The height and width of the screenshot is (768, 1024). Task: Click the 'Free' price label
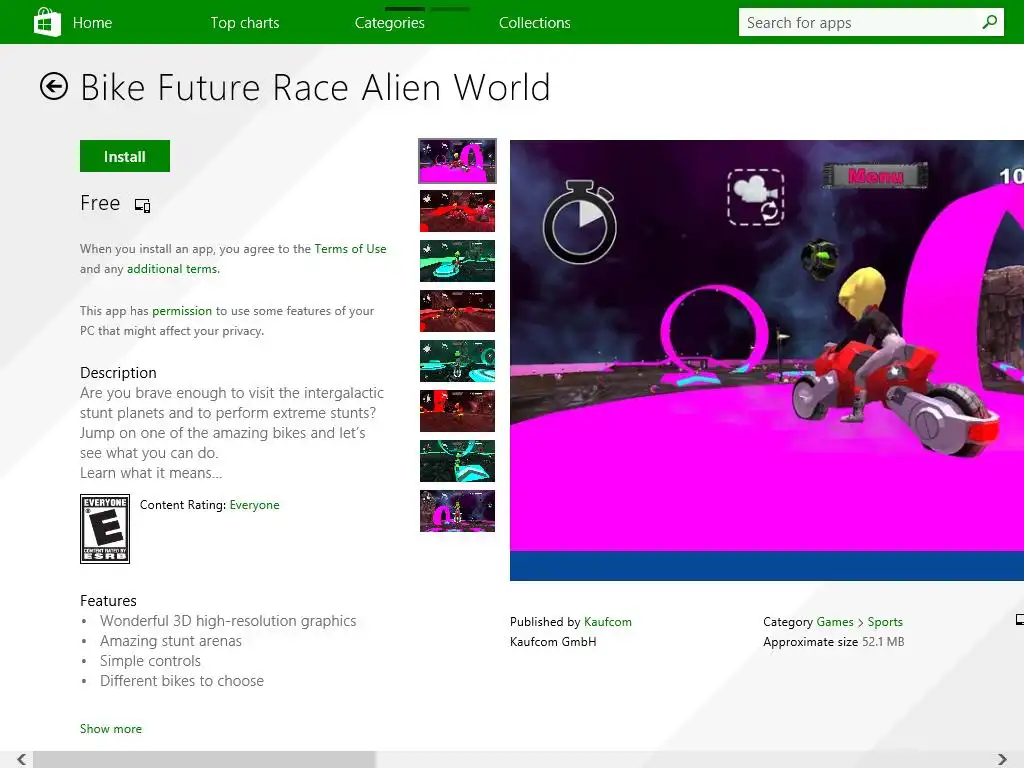(x=100, y=203)
